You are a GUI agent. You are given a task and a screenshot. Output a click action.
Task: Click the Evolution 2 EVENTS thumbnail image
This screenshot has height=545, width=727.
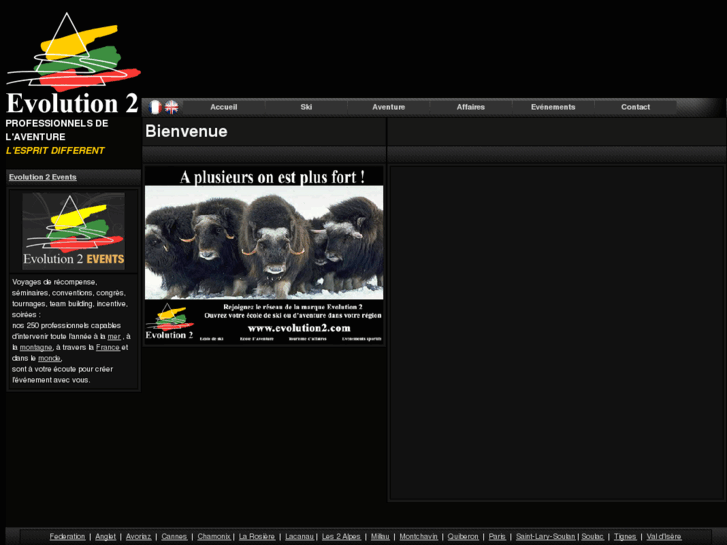click(x=73, y=231)
